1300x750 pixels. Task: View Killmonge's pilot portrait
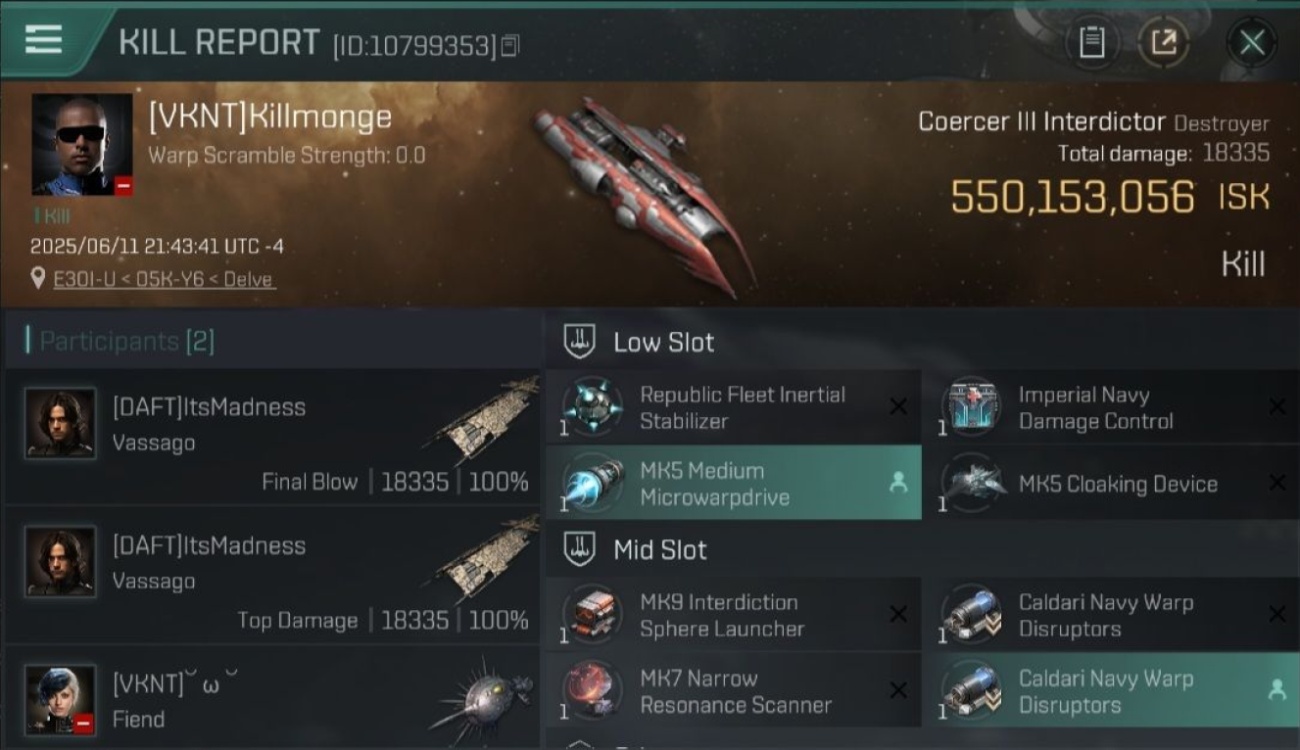click(x=82, y=144)
